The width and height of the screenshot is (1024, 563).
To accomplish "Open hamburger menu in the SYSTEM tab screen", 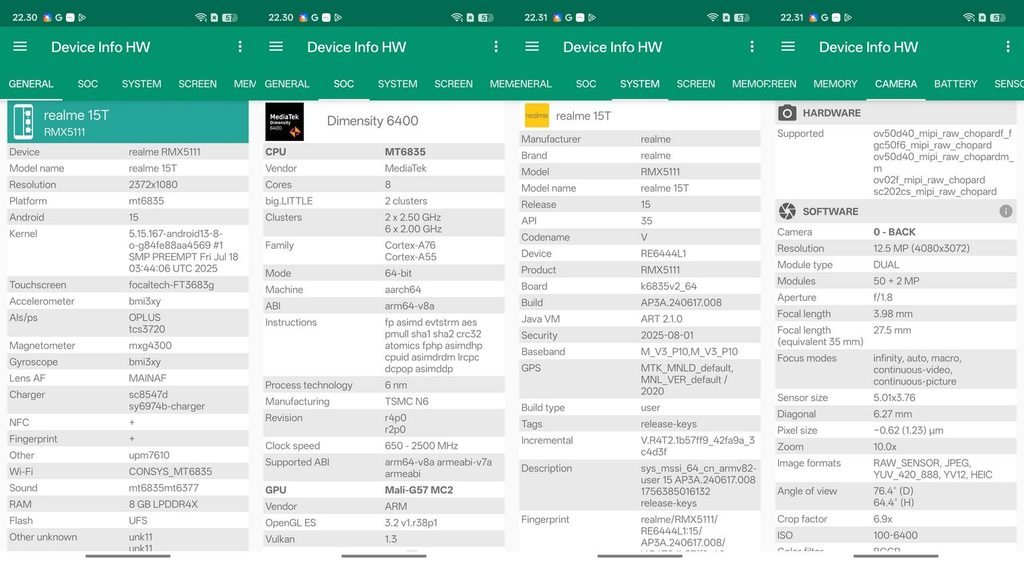I will [532, 46].
